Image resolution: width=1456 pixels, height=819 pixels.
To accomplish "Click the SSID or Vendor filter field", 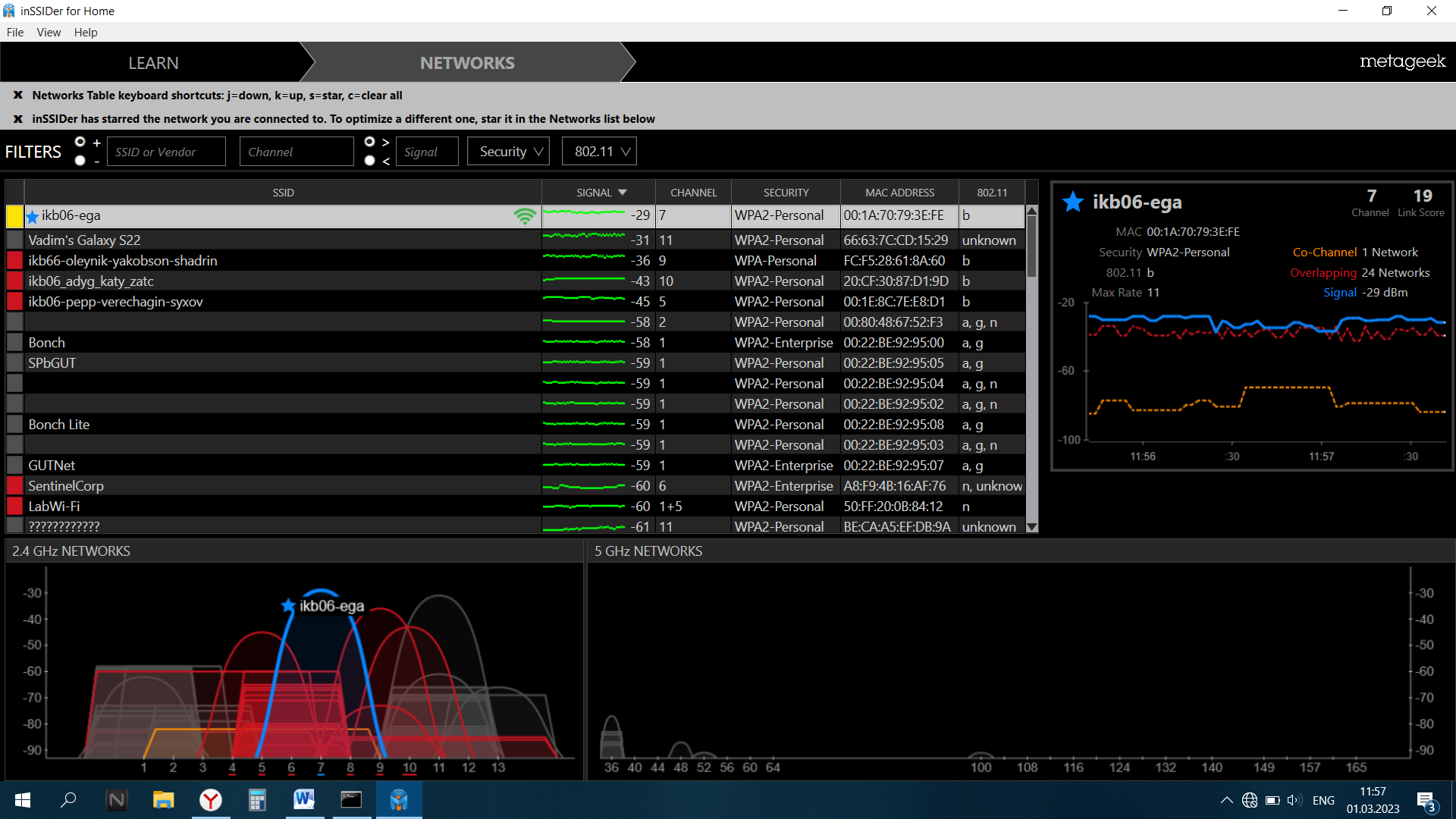I will (166, 152).
